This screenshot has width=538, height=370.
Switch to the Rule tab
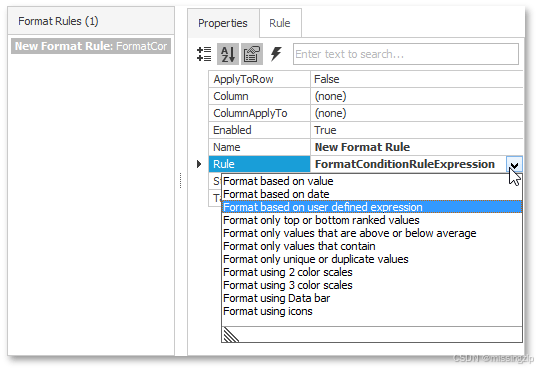pyautogui.click(x=280, y=23)
